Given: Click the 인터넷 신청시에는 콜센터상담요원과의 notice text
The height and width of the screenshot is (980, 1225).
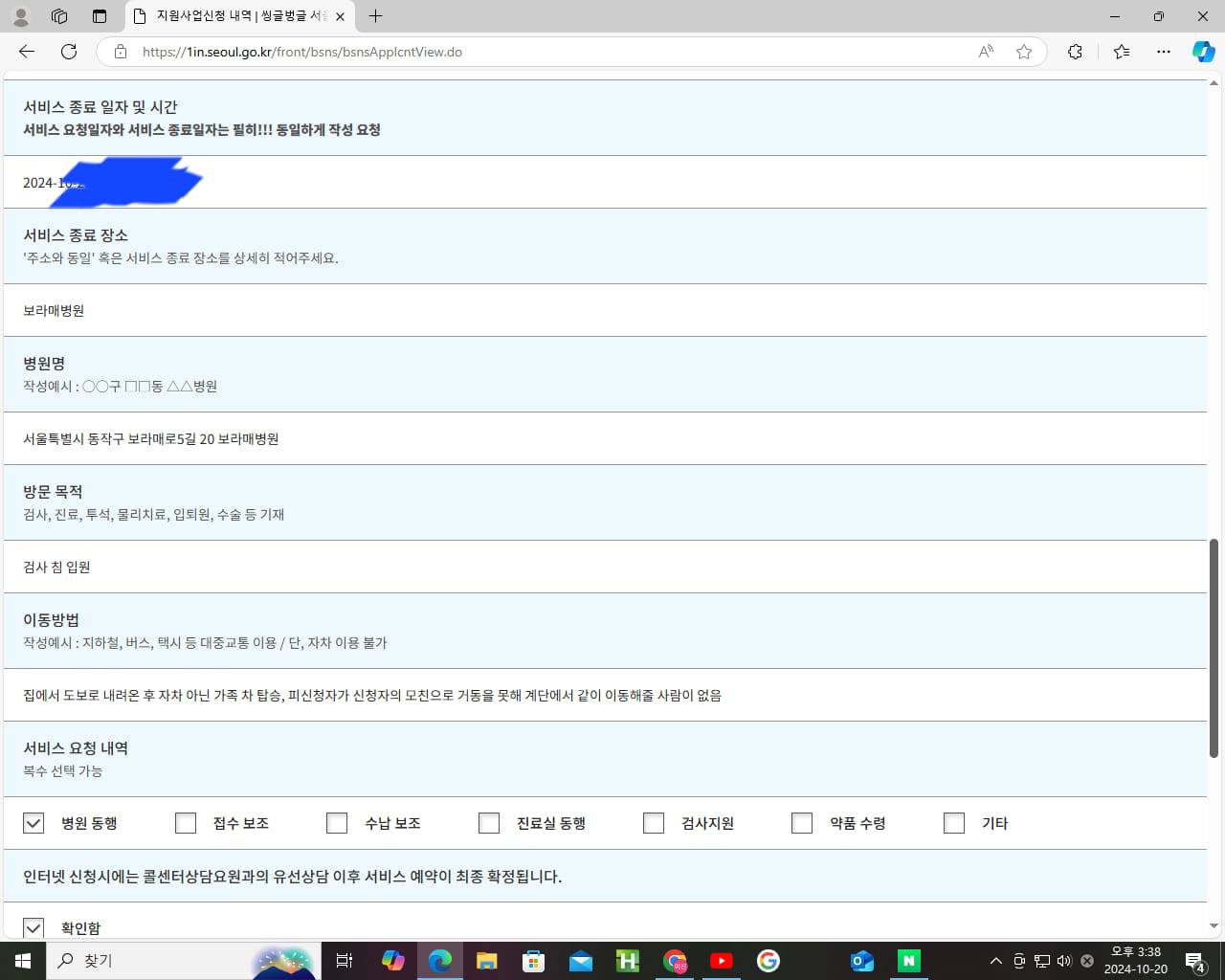Looking at the screenshot, I should tap(293, 877).
